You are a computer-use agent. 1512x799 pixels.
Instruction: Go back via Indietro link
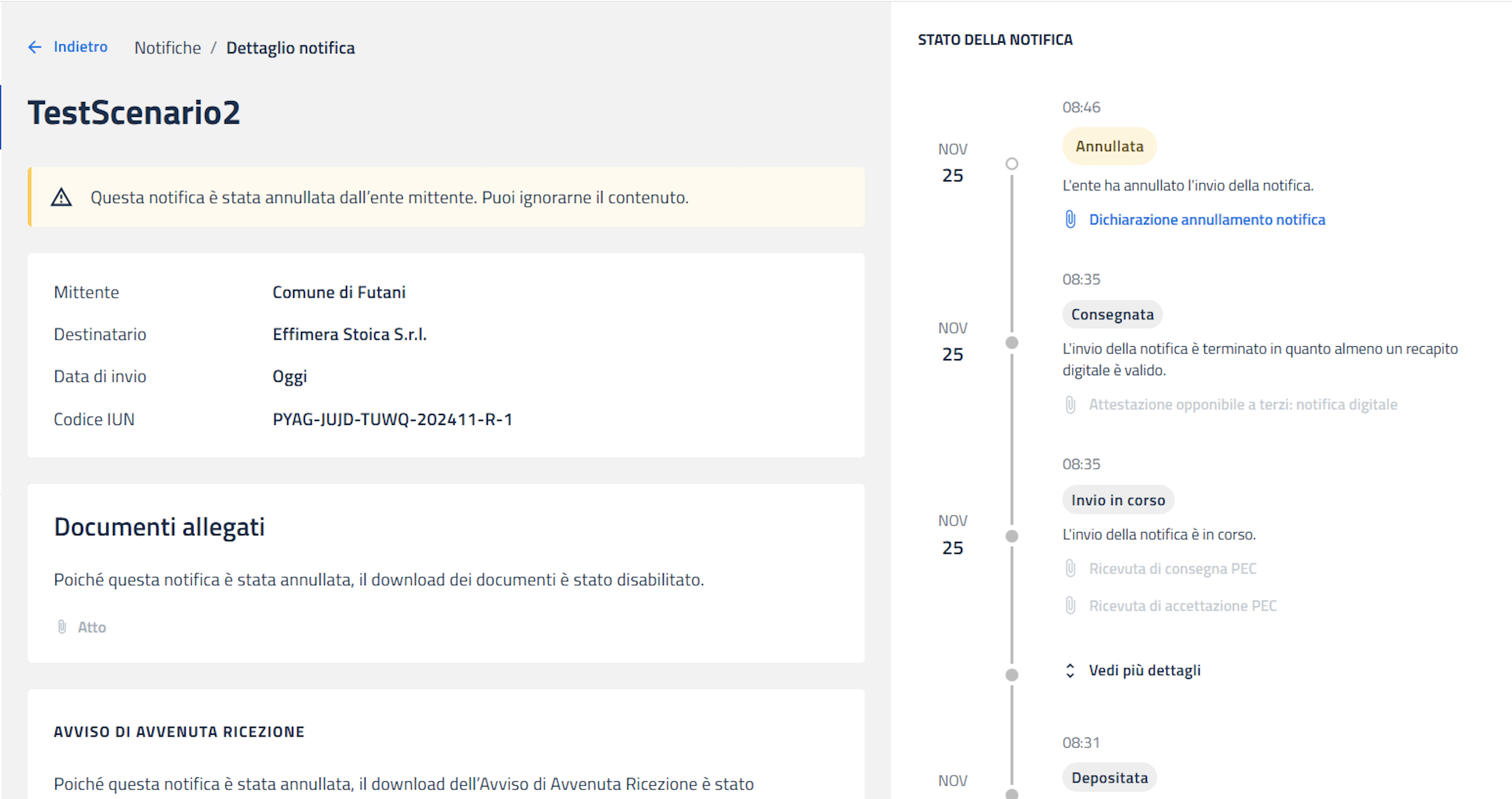[80, 47]
